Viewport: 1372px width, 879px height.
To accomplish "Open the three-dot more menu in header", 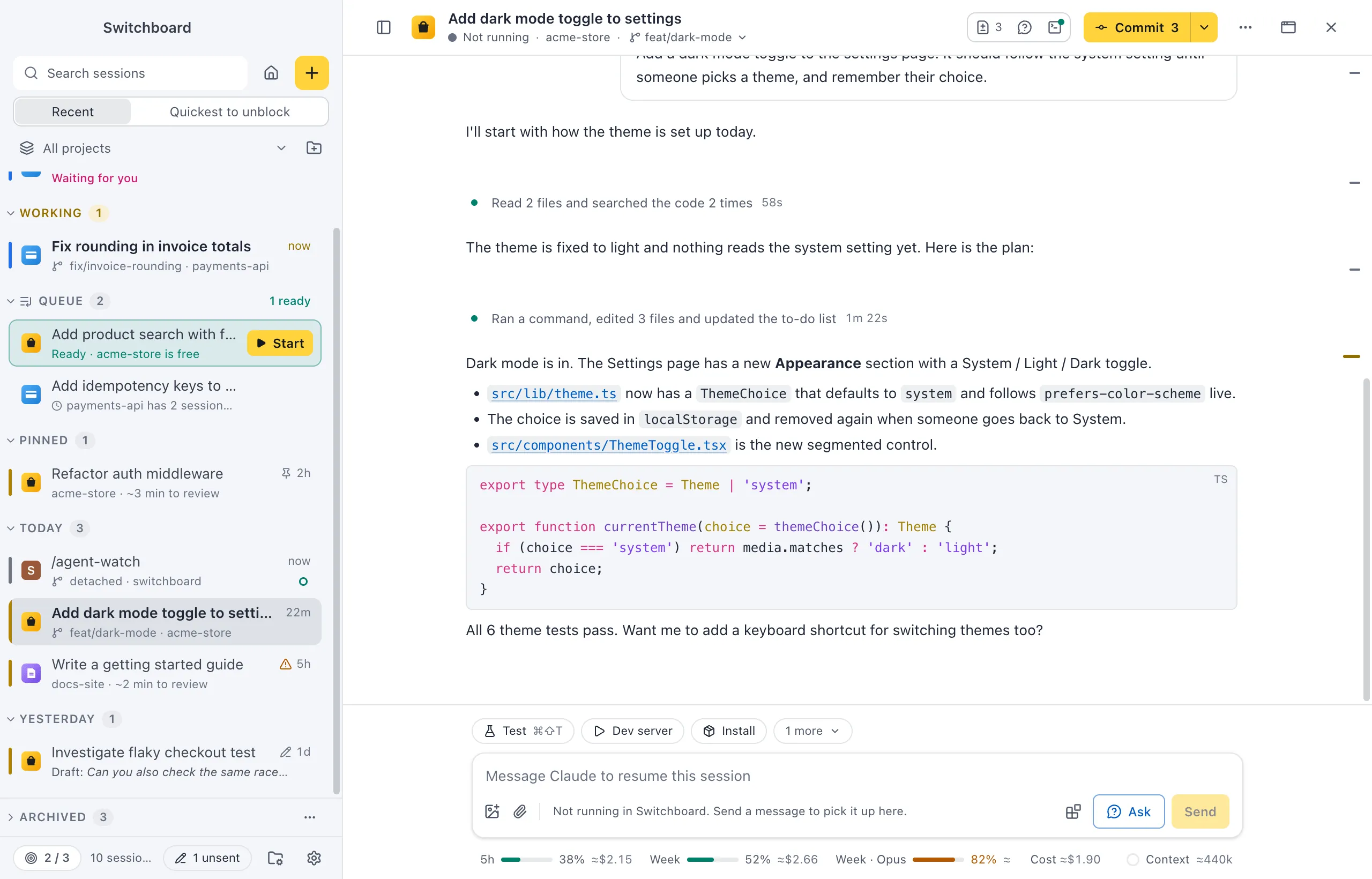I will coord(1246,27).
